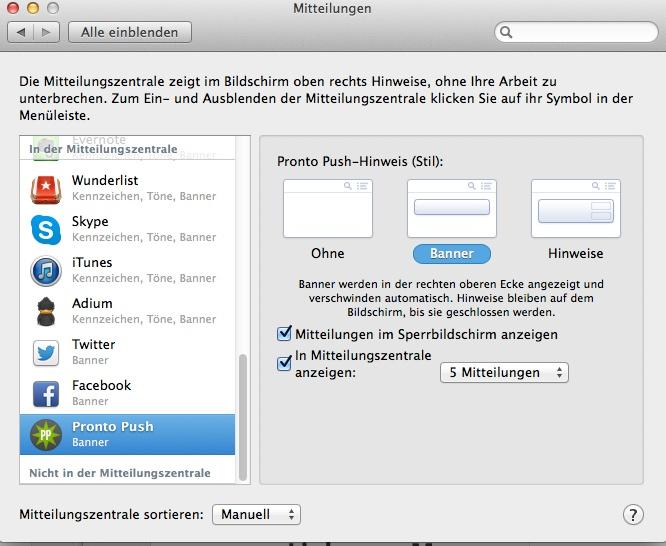Select the iTunes row name
The image size is (666, 546).
(x=92, y=262)
